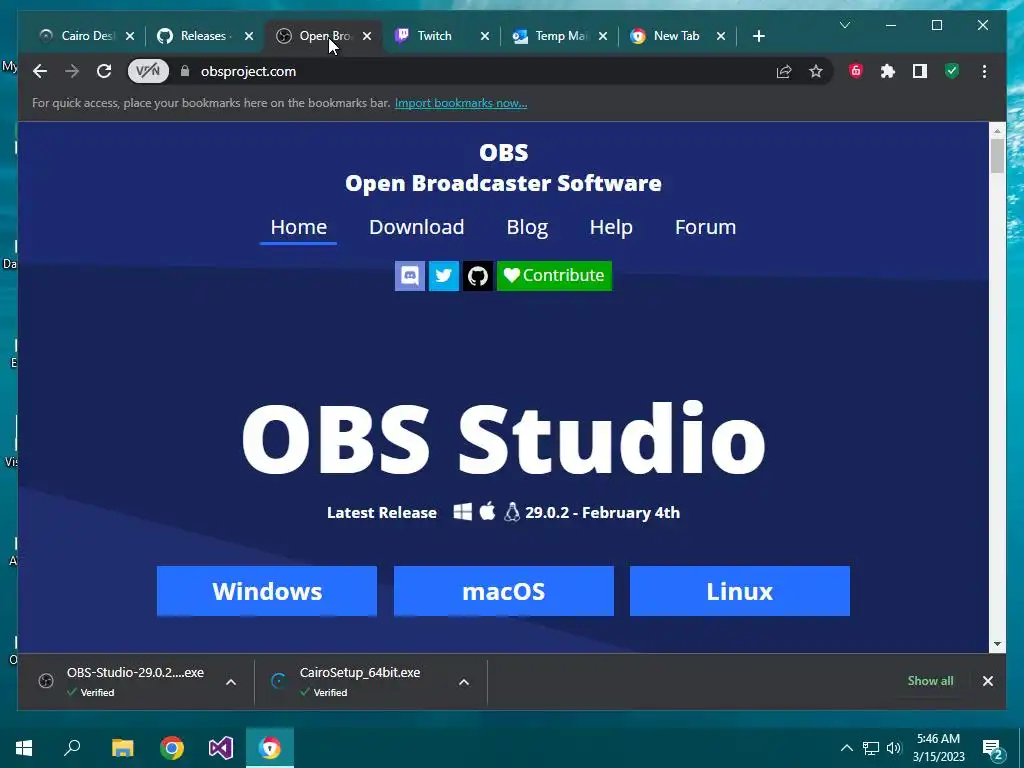
Task: Click the Linux download button
Action: coord(740,591)
